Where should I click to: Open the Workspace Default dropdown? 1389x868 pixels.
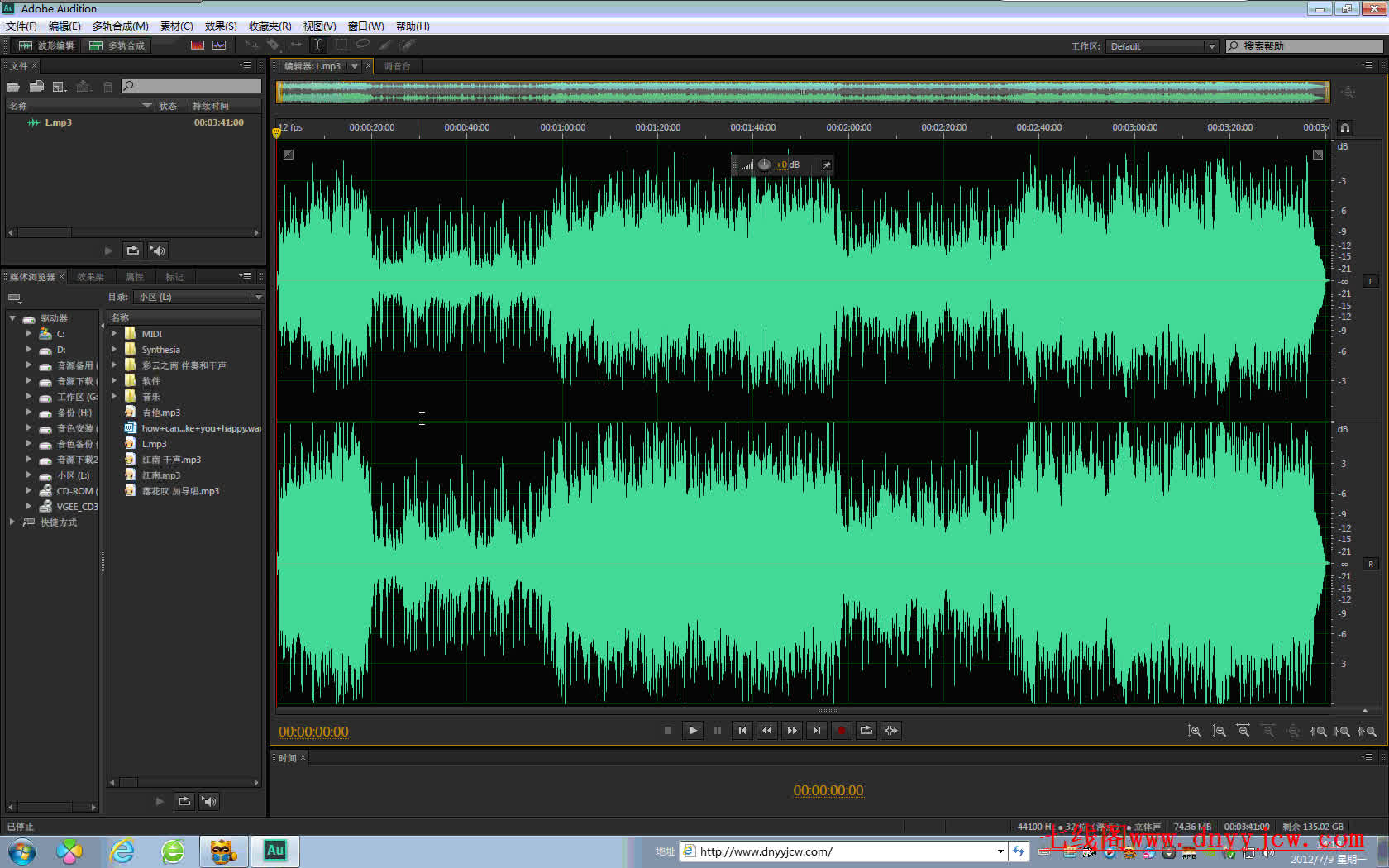pos(1162,46)
